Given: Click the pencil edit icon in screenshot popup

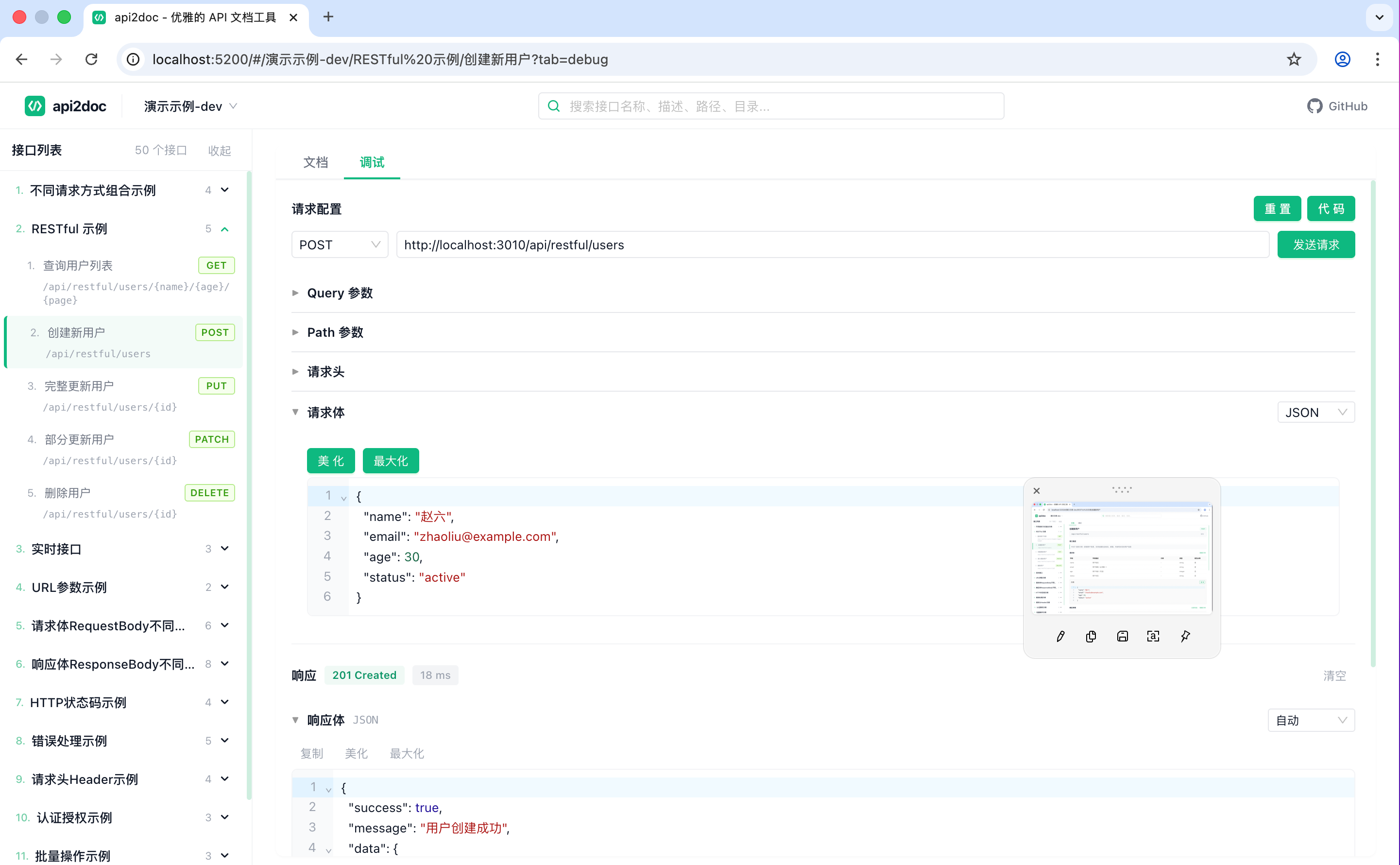Looking at the screenshot, I should pos(1060,636).
